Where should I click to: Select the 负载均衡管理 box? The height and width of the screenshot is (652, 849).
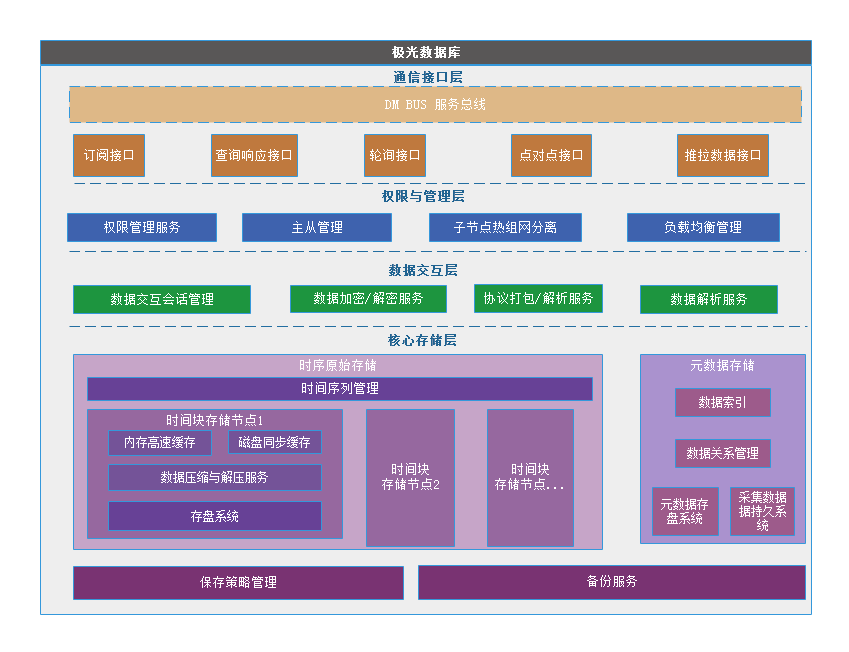(703, 227)
